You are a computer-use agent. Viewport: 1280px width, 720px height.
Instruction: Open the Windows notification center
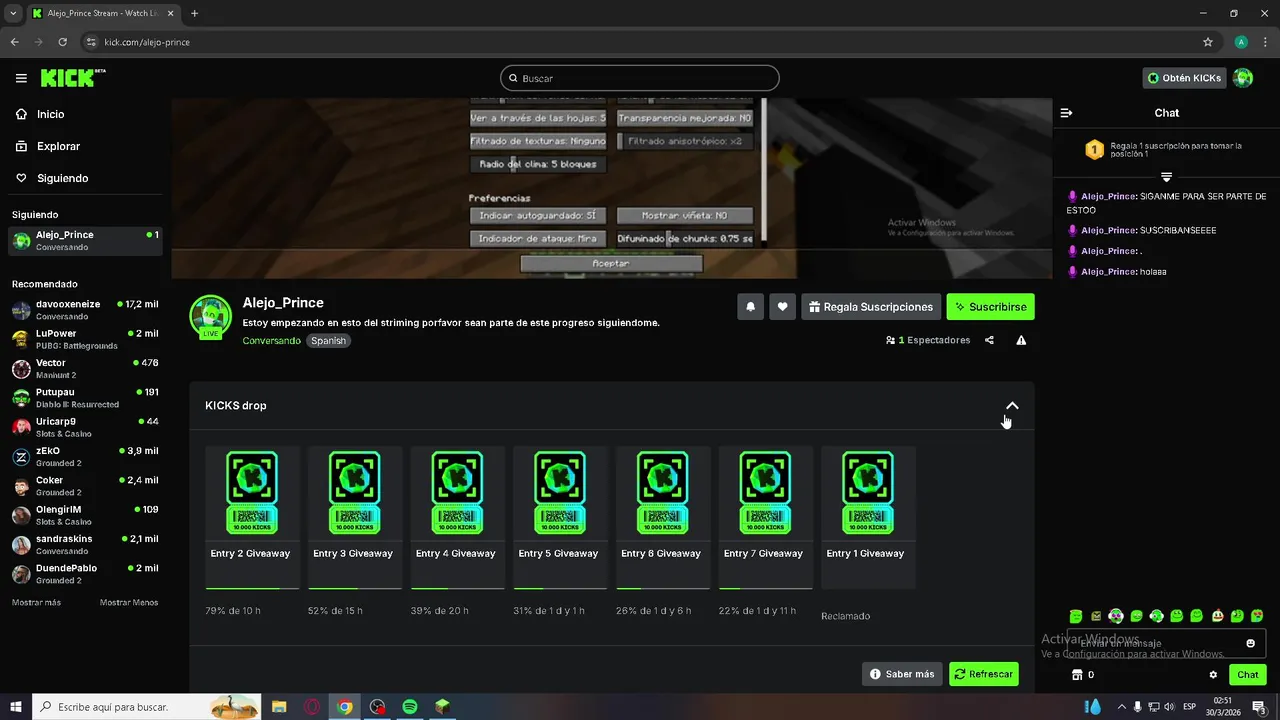(1258, 706)
